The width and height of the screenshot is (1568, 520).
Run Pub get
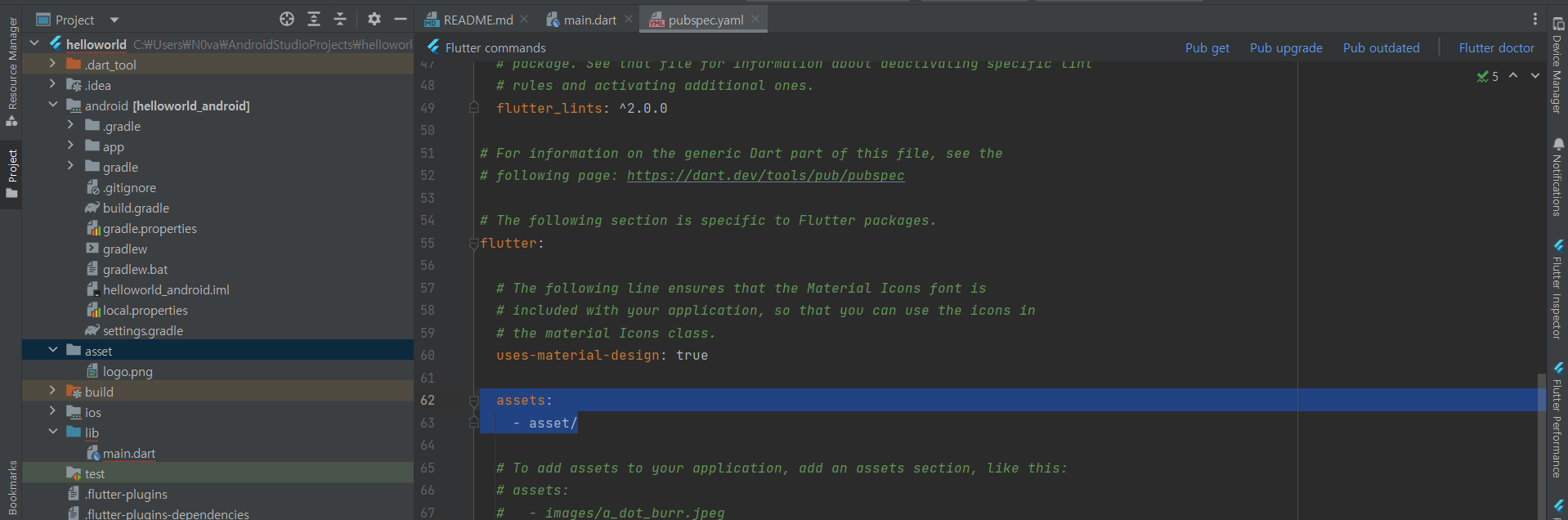(x=1207, y=47)
